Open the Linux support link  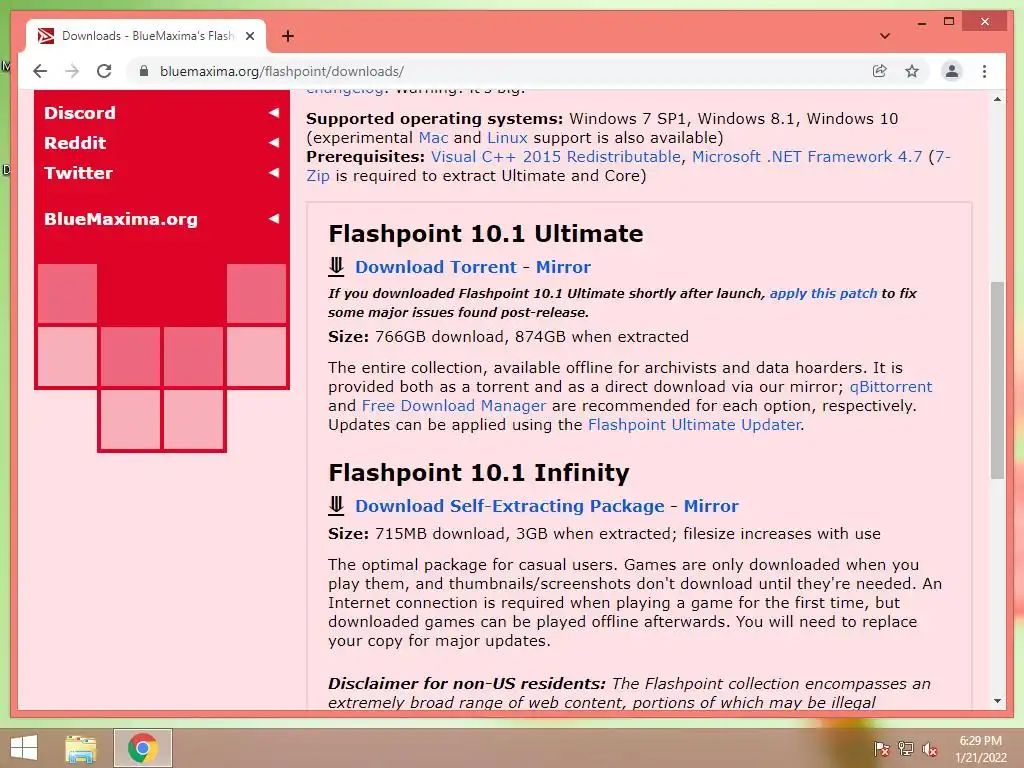pos(507,138)
